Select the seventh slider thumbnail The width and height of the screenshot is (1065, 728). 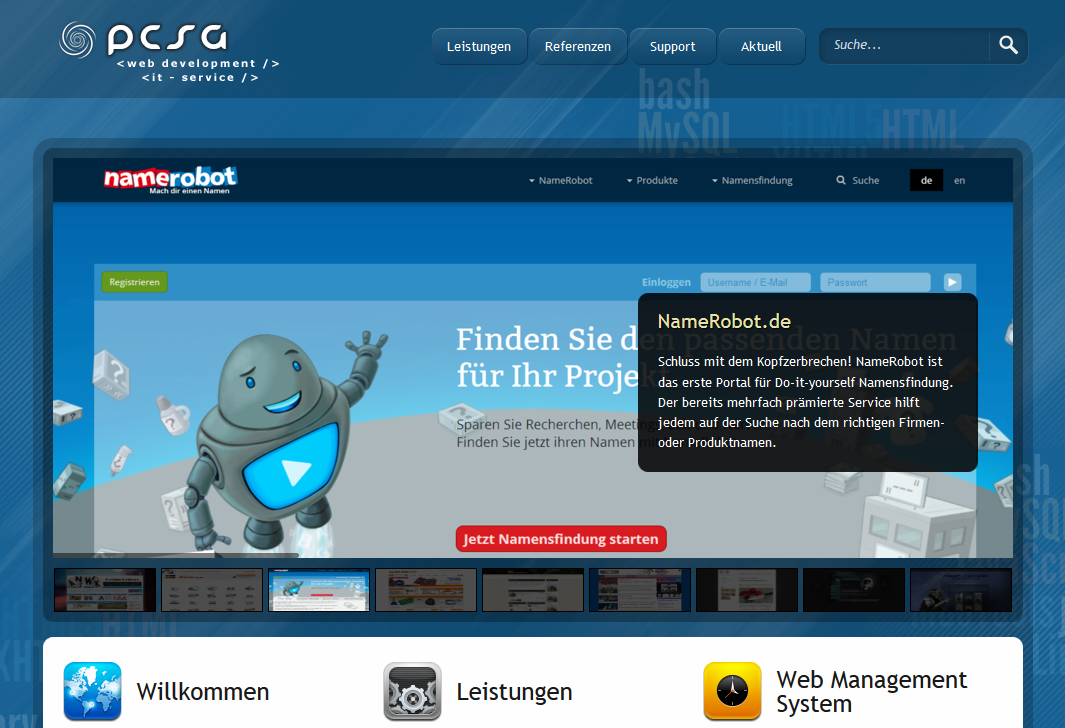pyautogui.click(x=746, y=589)
